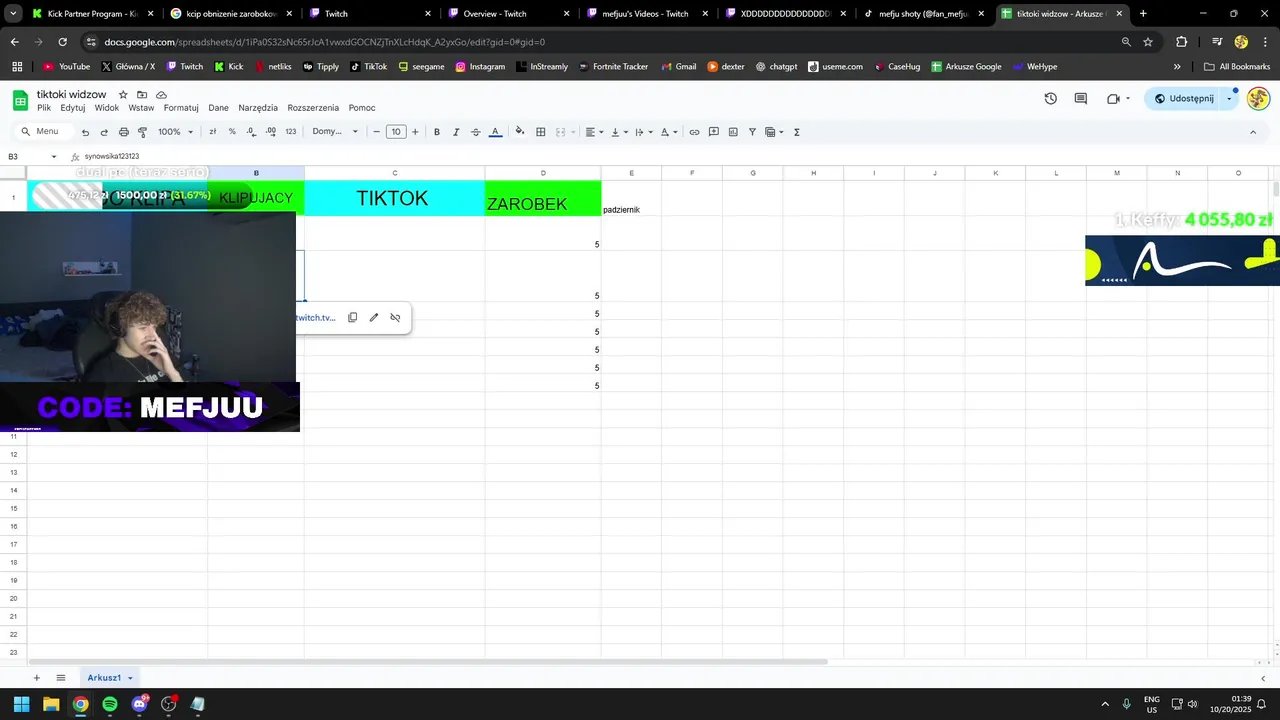Open version history clock icon
The image size is (1280, 720).
tap(1050, 99)
